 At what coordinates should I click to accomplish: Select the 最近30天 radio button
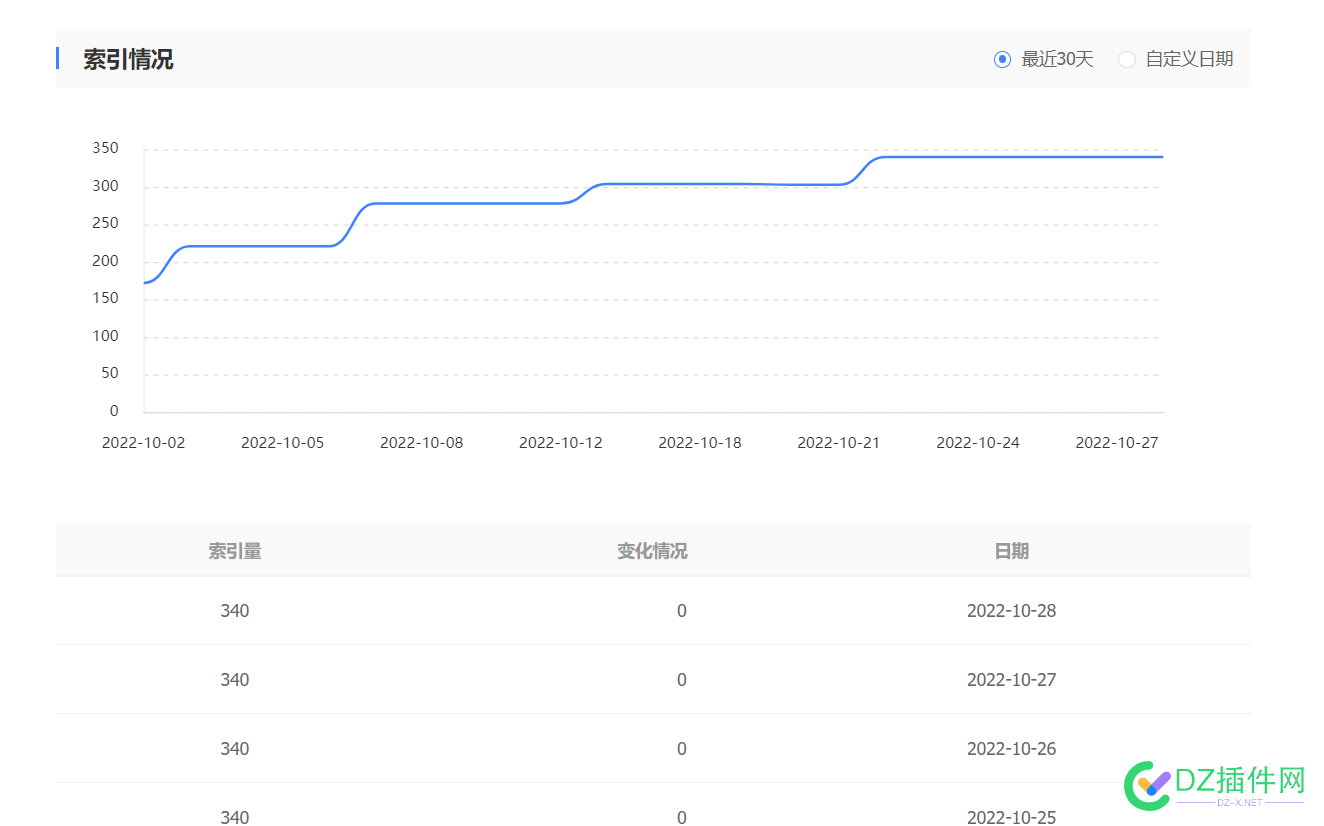[x=1002, y=59]
